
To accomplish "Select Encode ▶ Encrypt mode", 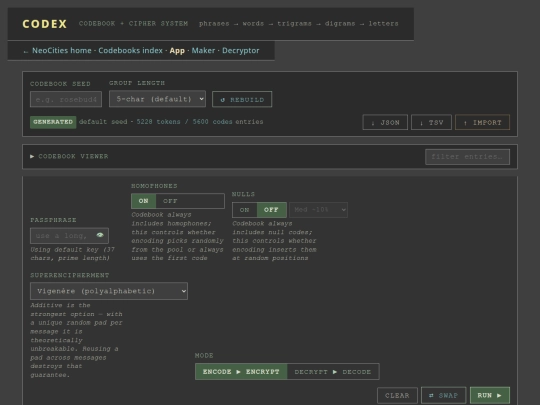I will 241,372.
